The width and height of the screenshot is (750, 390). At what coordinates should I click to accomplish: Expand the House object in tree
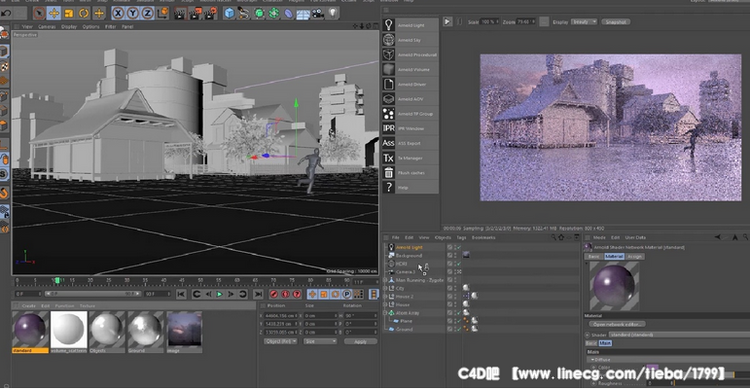pos(386,304)
